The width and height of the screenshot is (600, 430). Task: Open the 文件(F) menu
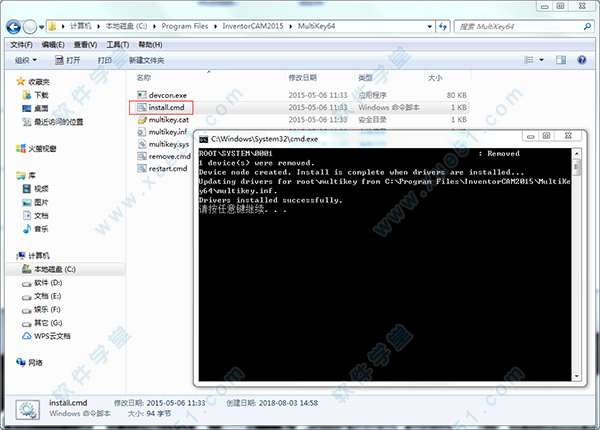(21, 45)
